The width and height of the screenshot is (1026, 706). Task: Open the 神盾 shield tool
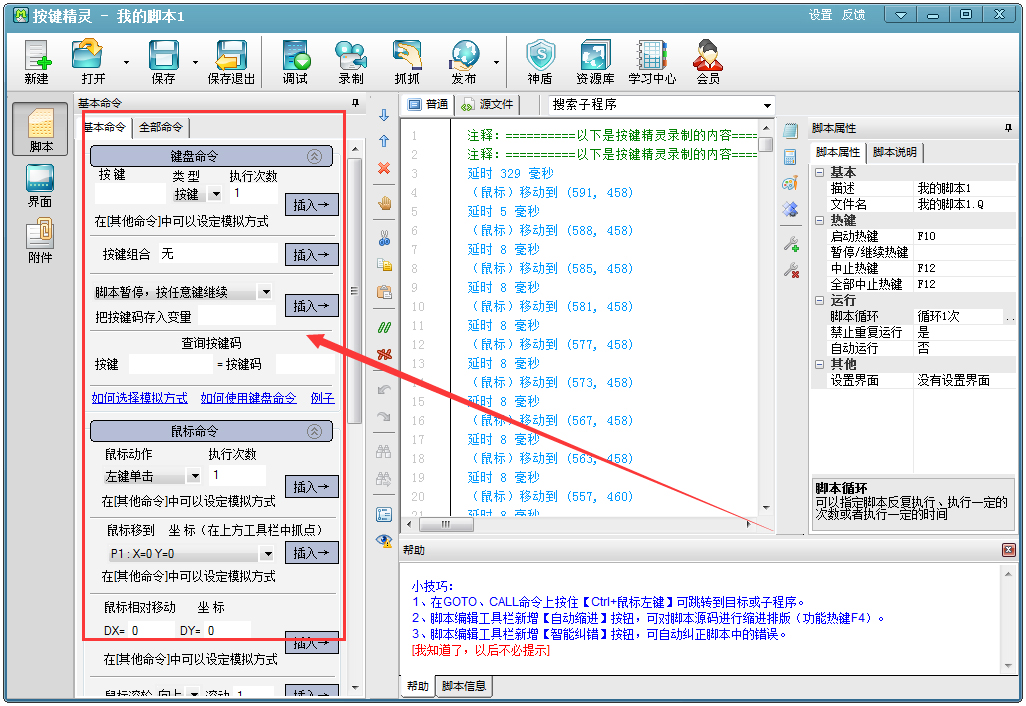click(540, 62)
